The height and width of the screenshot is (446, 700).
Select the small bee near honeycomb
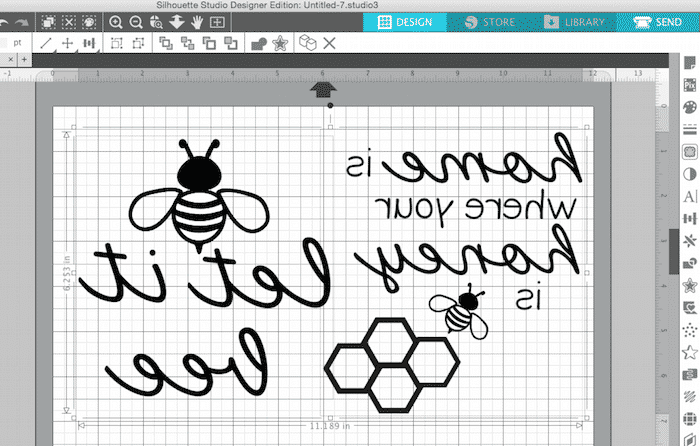click(458, 311)
